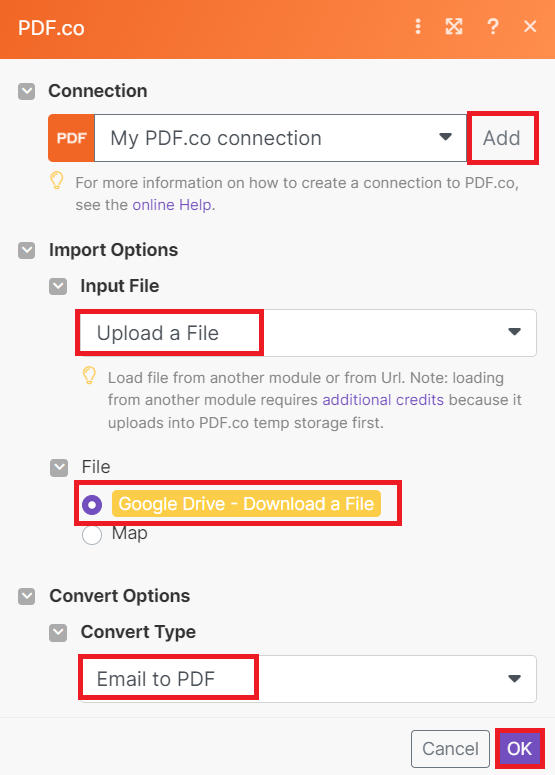Click the fullscreen expand icon in header
555x775 pixels.
click(x=454, y=27)
